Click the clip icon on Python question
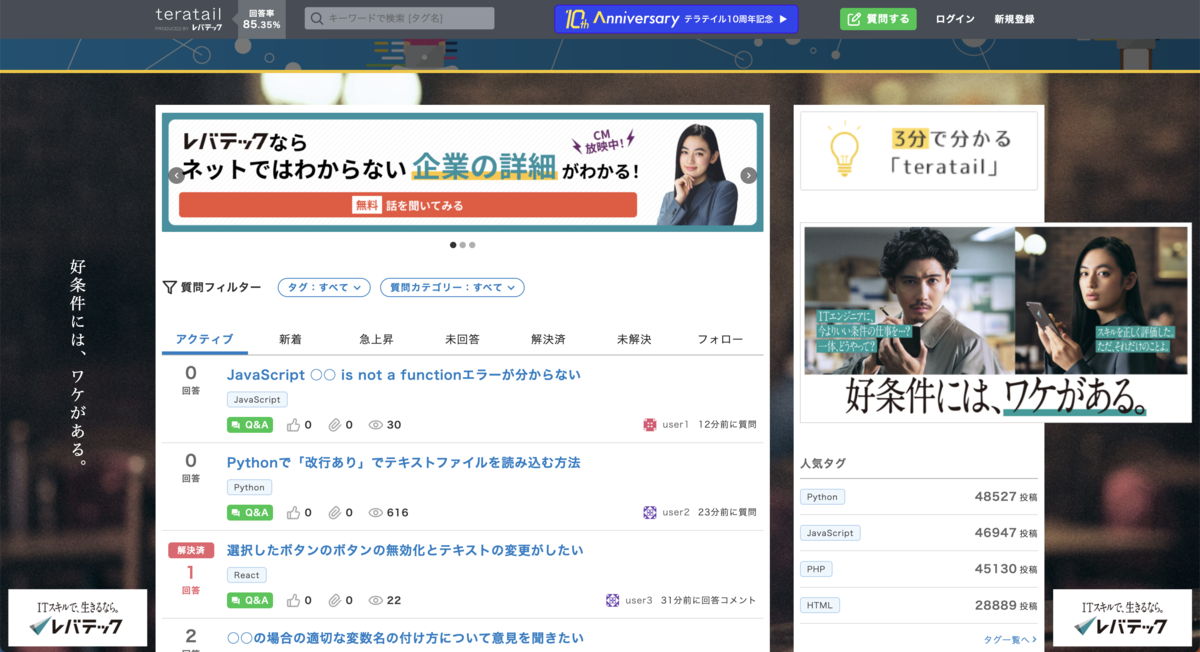This screenshot has width=1200, height=652. [335, 513]
